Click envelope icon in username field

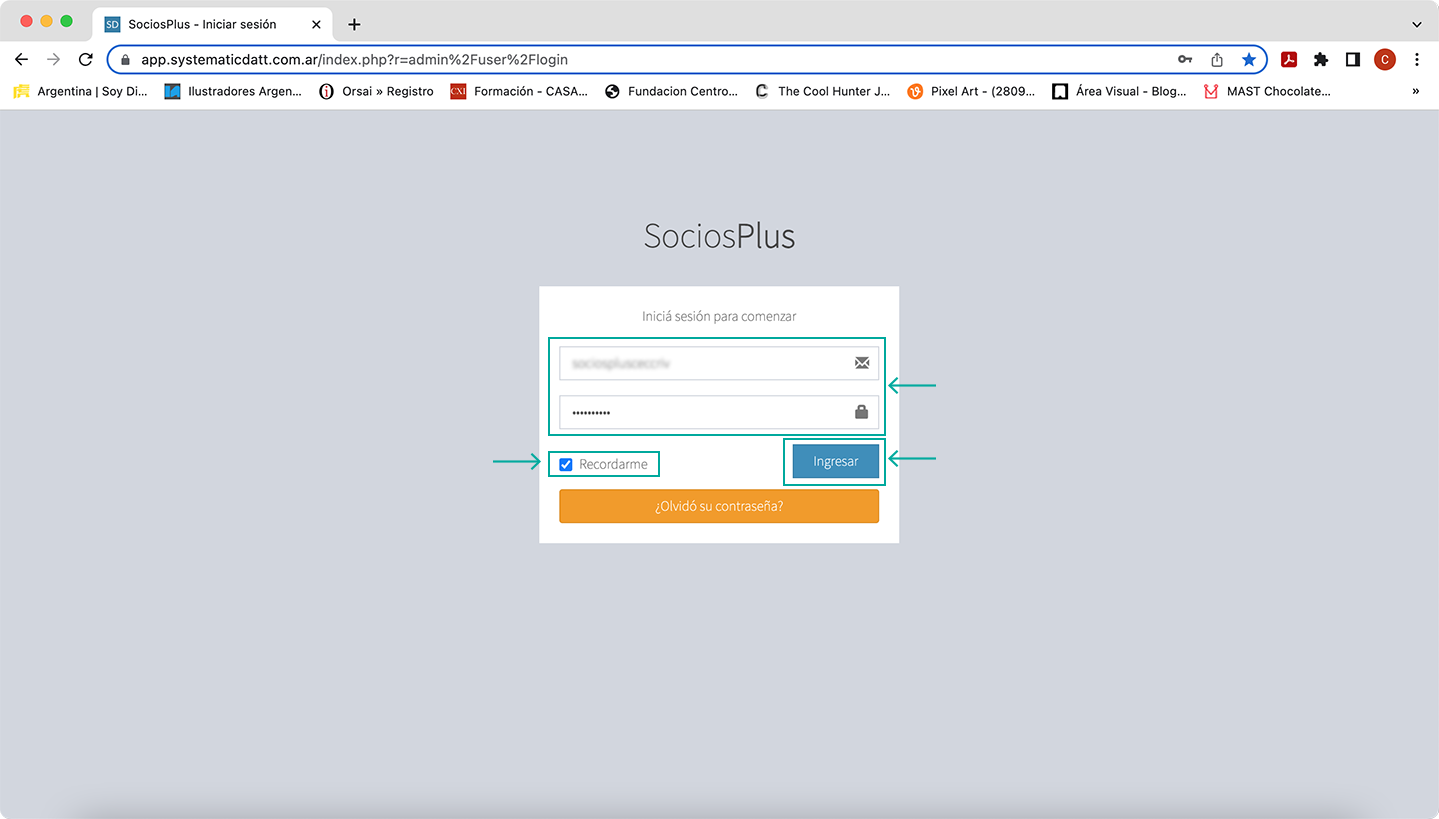point(862,364)
